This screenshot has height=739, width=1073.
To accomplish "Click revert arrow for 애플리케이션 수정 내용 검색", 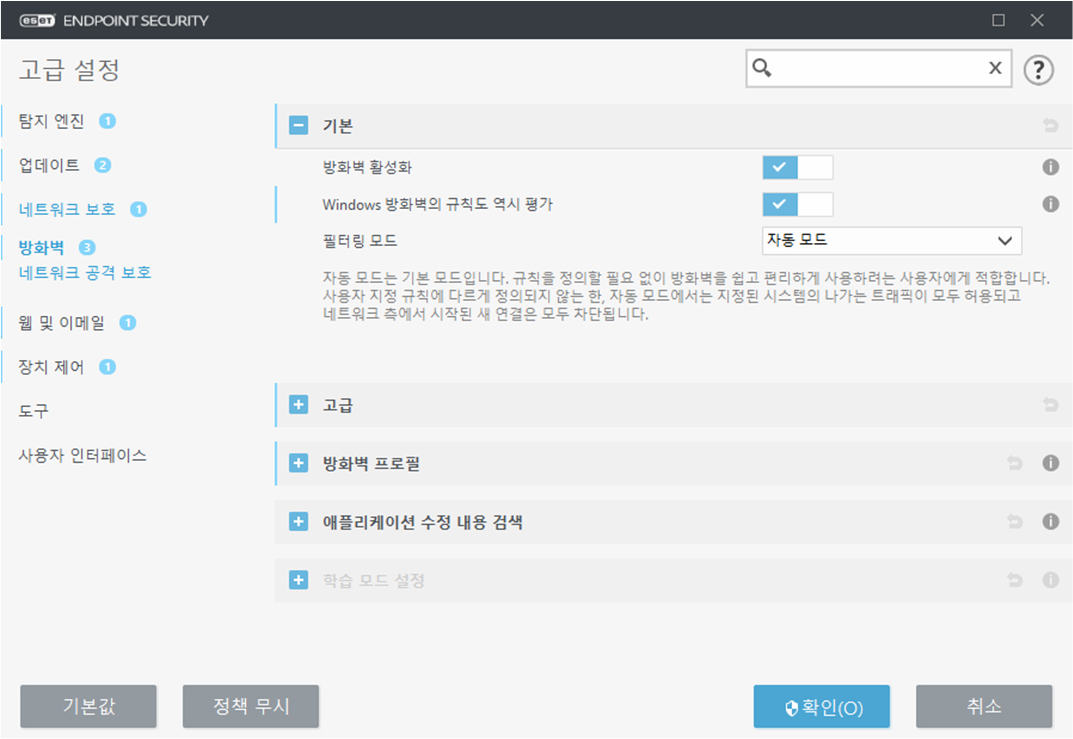I will [1015, 521].
